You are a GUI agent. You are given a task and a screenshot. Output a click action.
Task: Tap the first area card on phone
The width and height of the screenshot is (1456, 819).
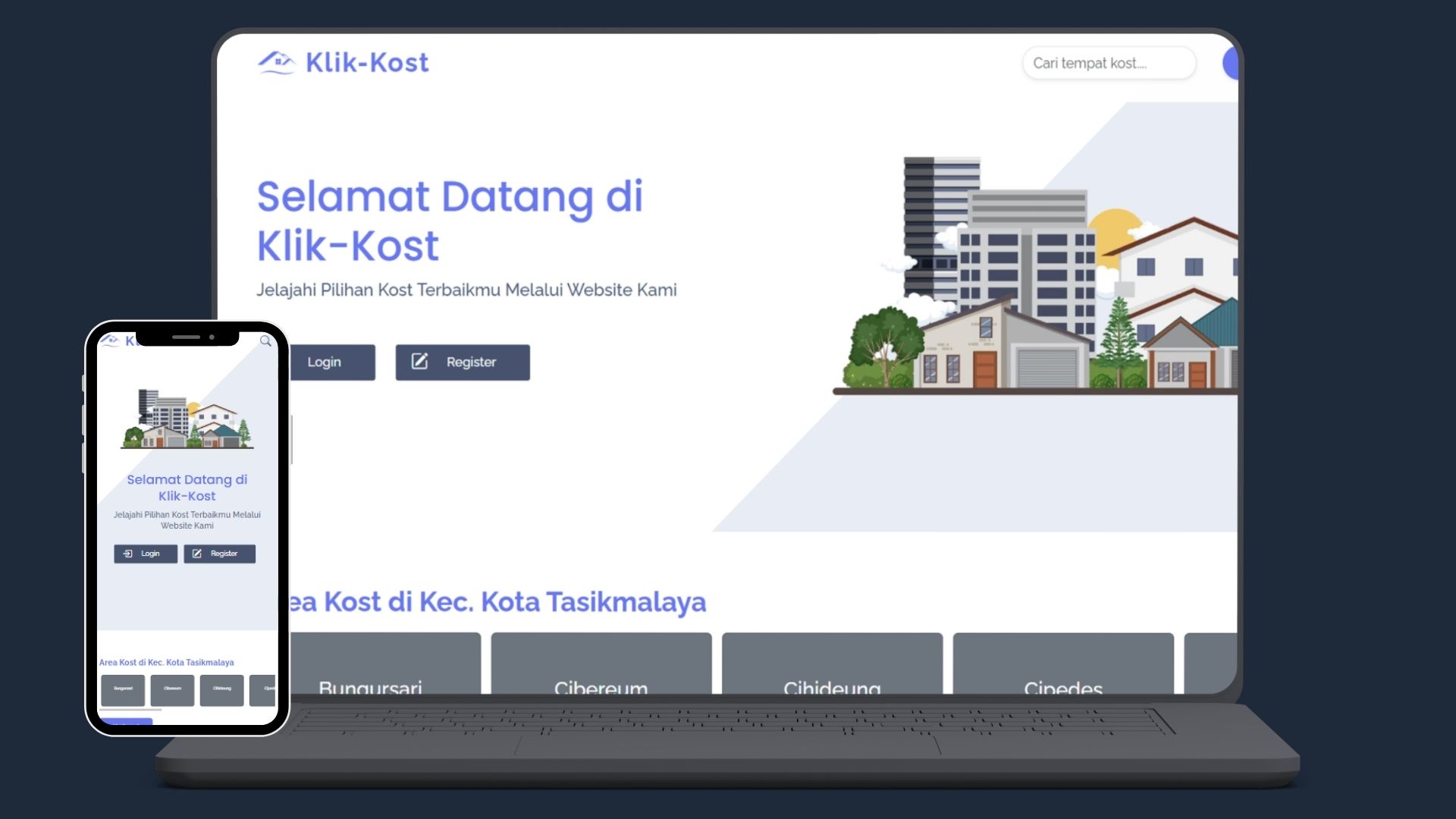click(123, 689)
